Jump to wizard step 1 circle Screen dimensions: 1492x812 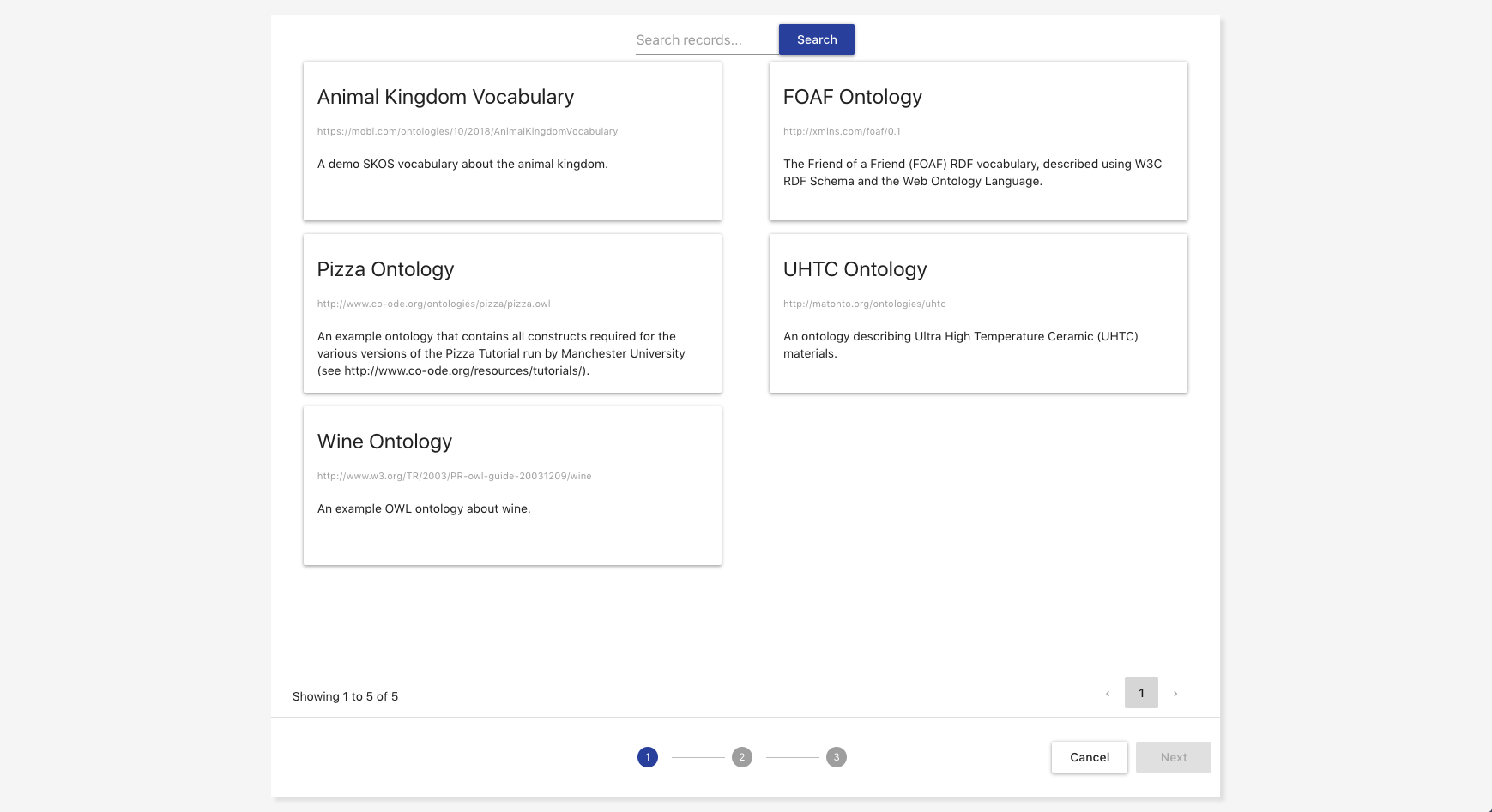648,757
